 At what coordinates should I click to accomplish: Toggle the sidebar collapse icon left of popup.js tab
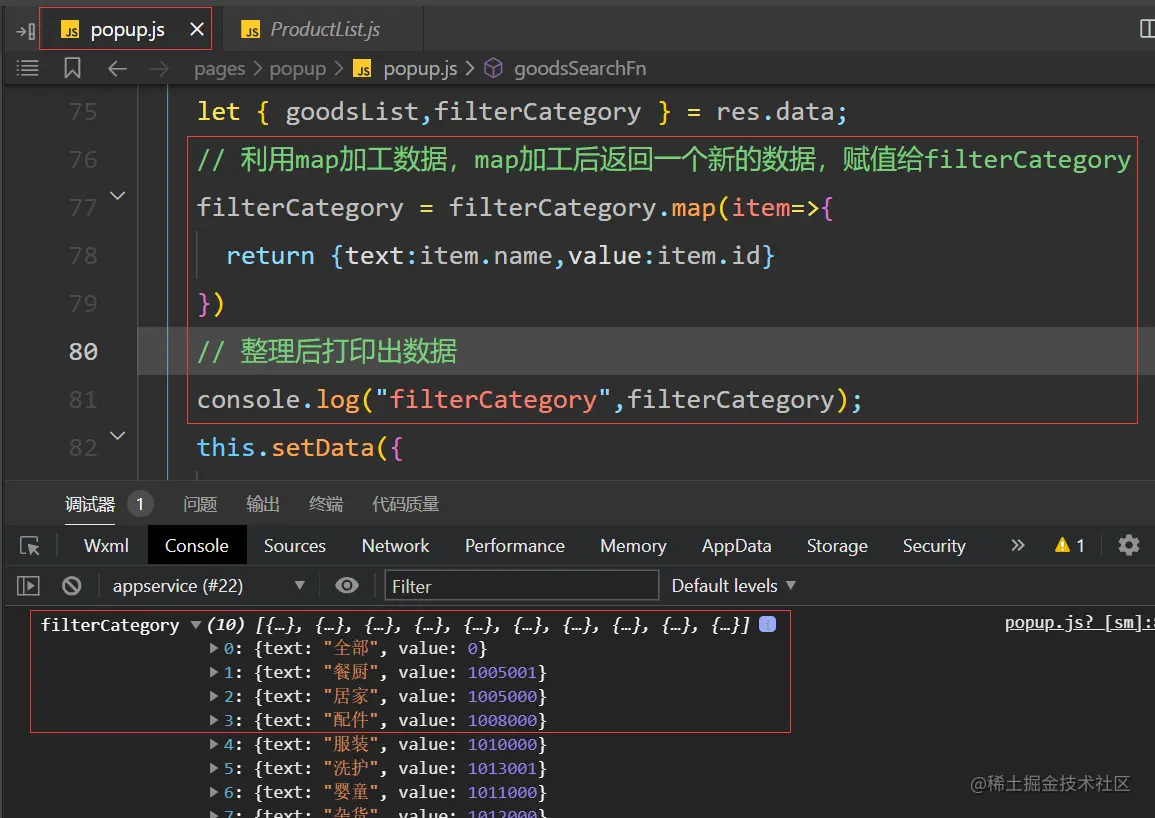[x=26, y=31]
